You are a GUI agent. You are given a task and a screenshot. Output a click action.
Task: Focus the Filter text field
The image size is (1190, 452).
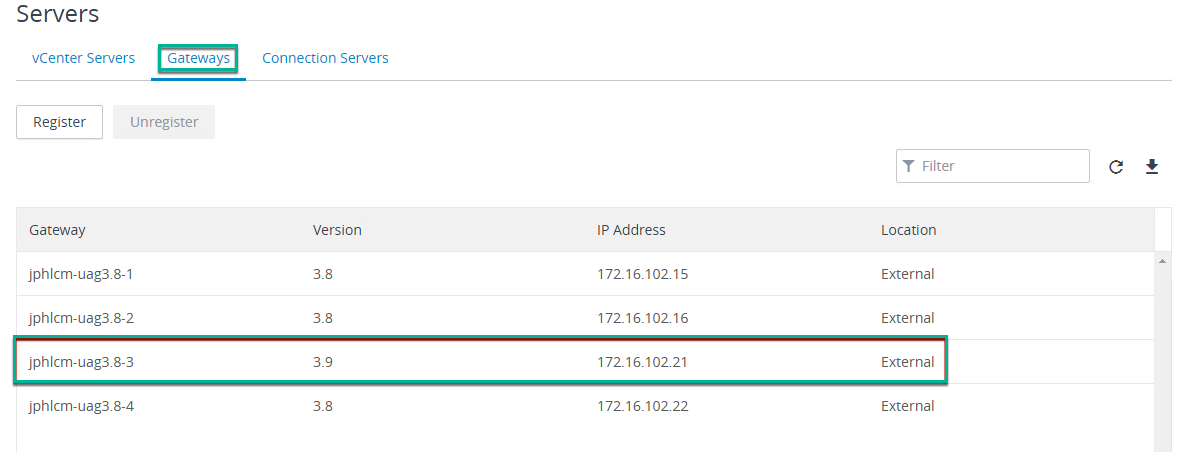coord(993,166)
